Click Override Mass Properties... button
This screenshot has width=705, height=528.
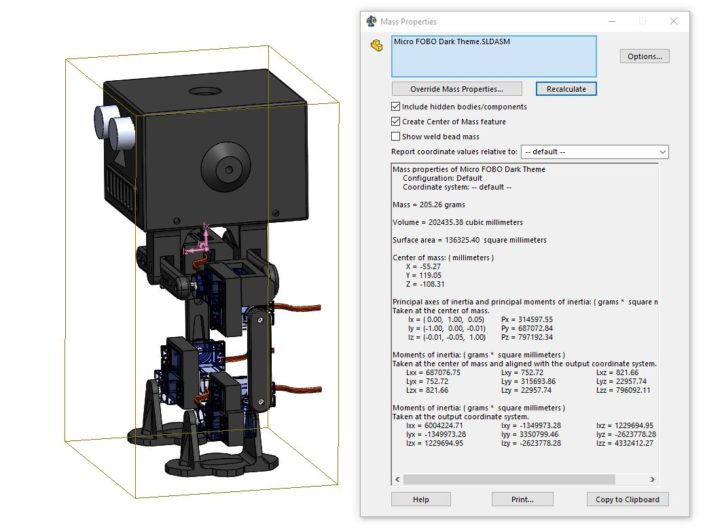point(457,89)
